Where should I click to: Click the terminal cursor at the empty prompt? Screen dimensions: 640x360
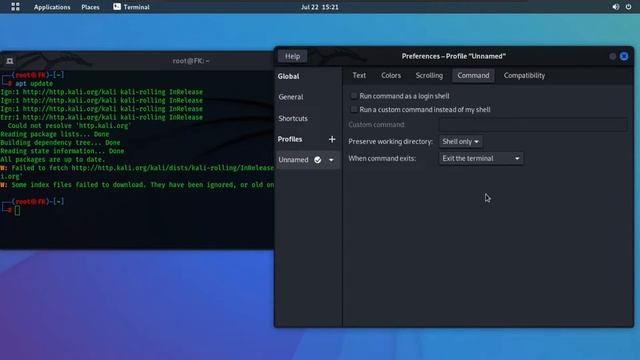[x=17, y=211]
